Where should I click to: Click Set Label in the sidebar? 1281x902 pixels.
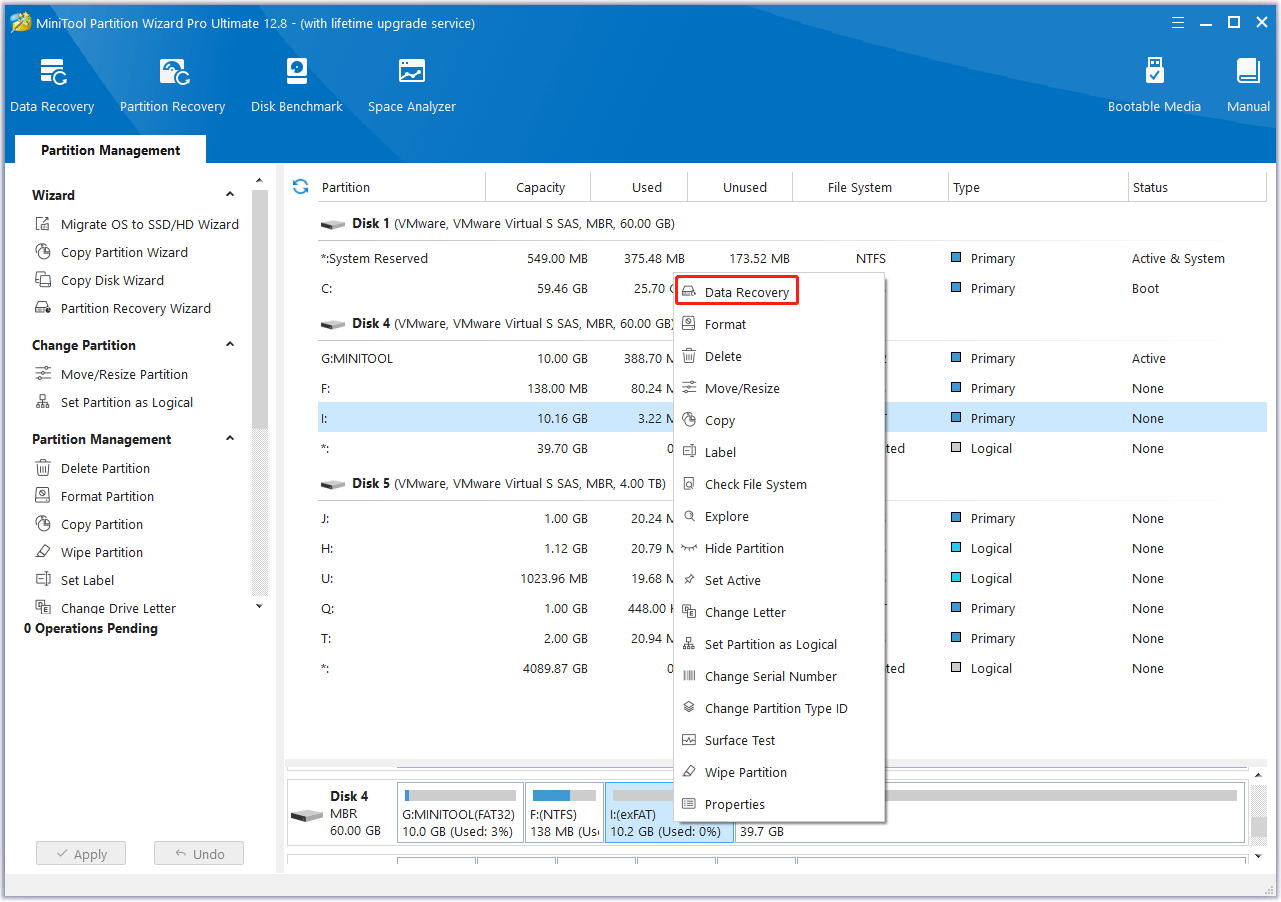pos(74,580)
